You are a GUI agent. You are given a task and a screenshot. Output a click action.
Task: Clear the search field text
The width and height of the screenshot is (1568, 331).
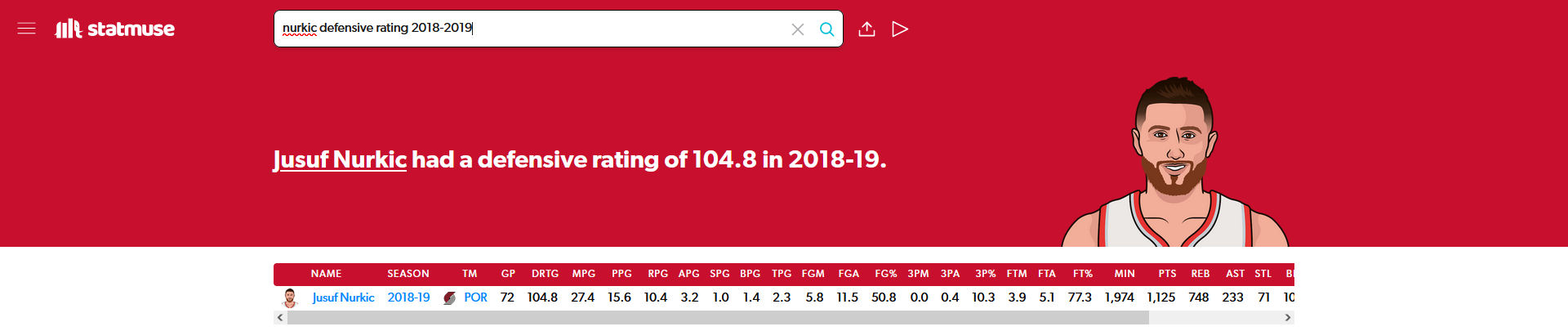tap(797, 29)
